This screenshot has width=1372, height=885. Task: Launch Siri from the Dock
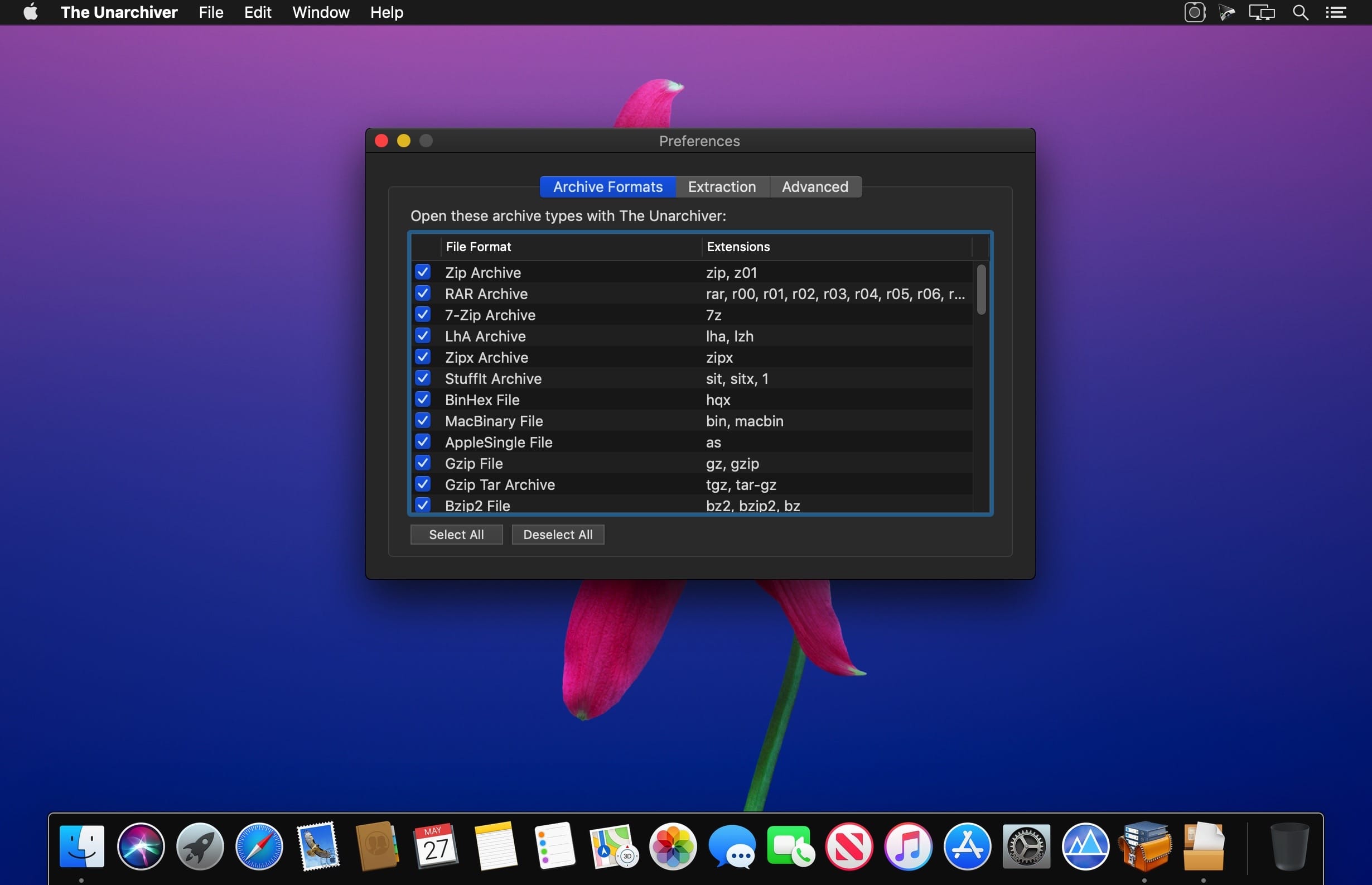[x=141, y=846]
